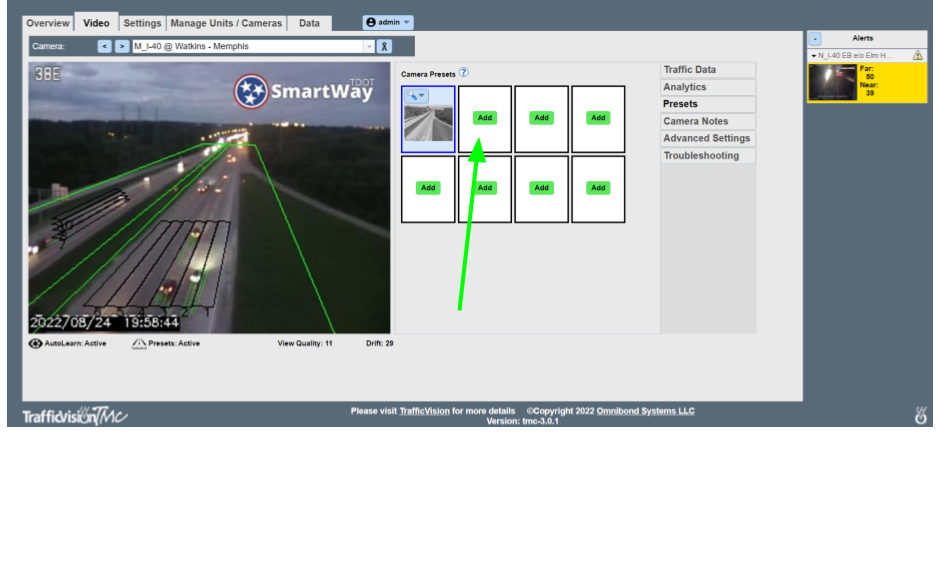Click the live camera video feed
This screenshot has height=572, width=940.
209,198
